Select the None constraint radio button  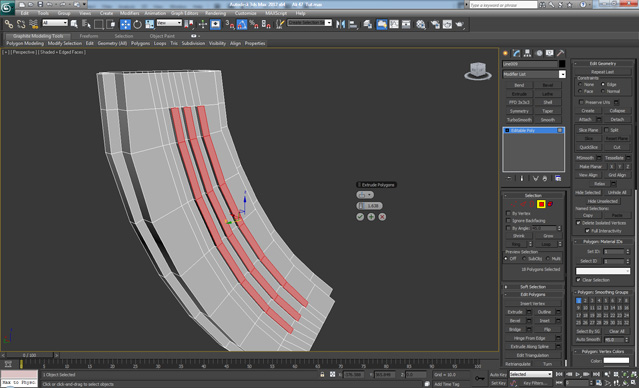pyautogui.click(x=580, y=84)
